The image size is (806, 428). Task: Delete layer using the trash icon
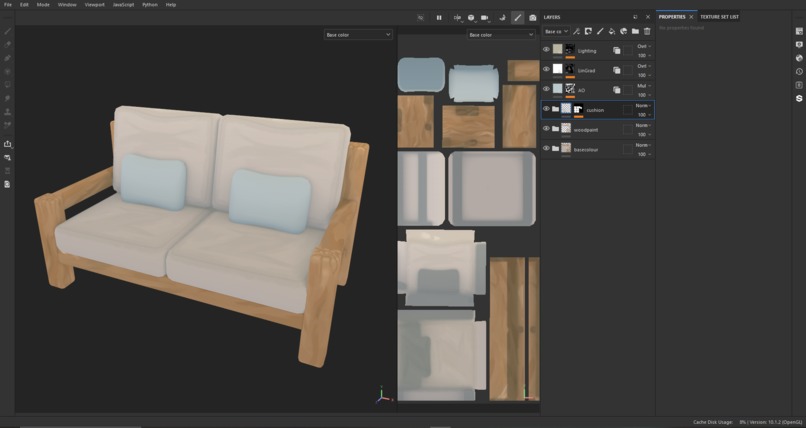(647, 31)
